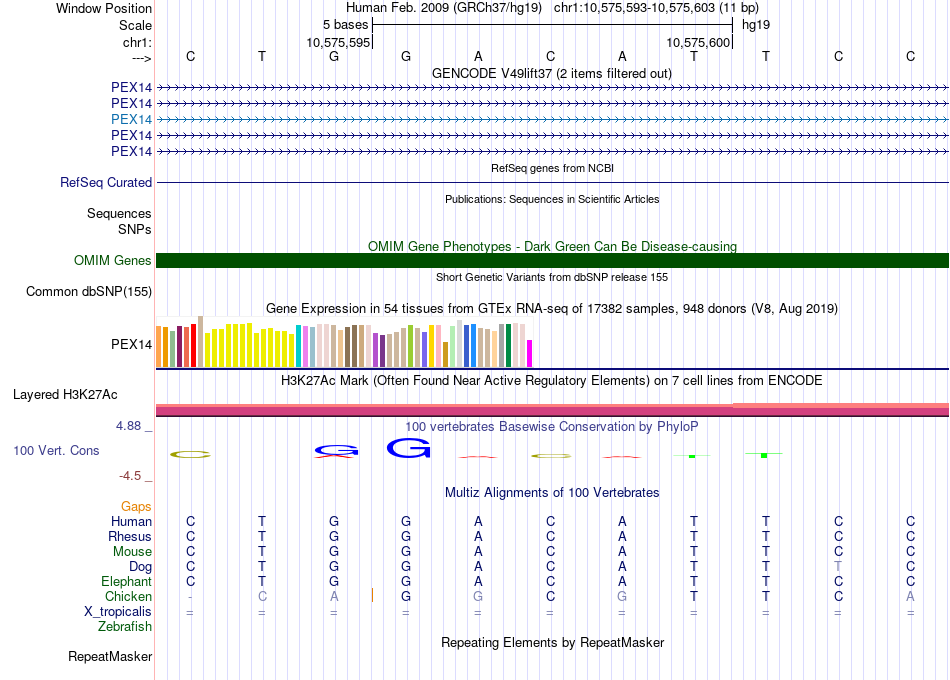
Task: Click the orange Gaps label
Action: coord(136,507)
